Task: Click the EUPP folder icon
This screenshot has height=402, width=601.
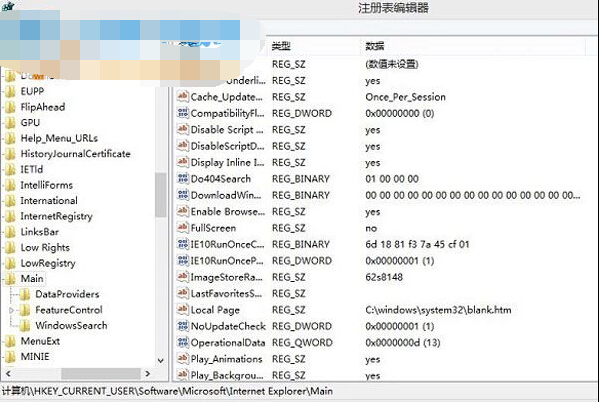Action: 10,91
